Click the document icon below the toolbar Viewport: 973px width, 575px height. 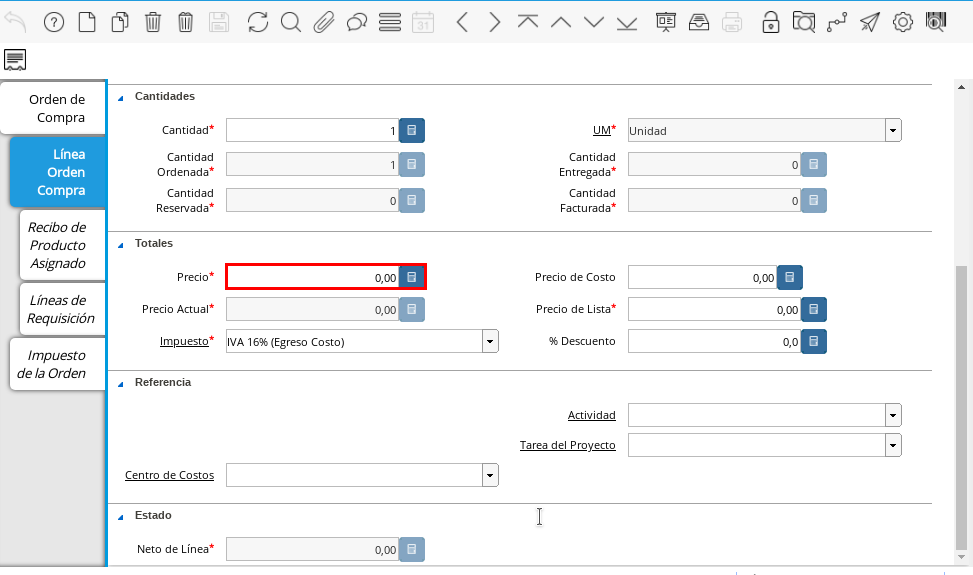(15, 60)
